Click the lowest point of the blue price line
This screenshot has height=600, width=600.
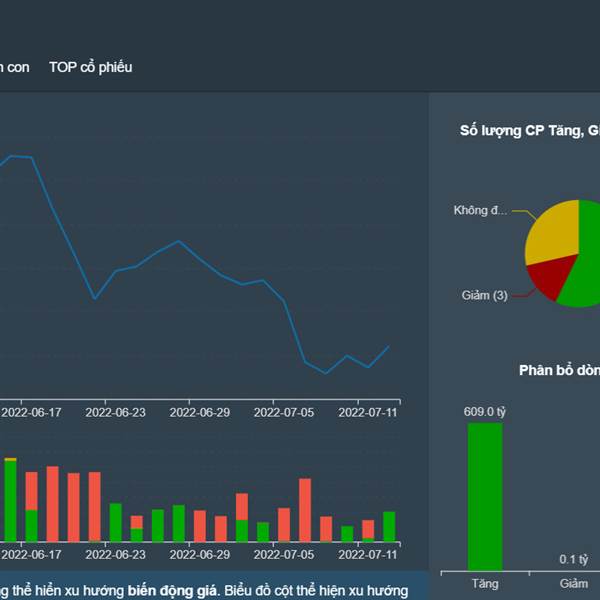pyautogui.click(x=326, y=373)
